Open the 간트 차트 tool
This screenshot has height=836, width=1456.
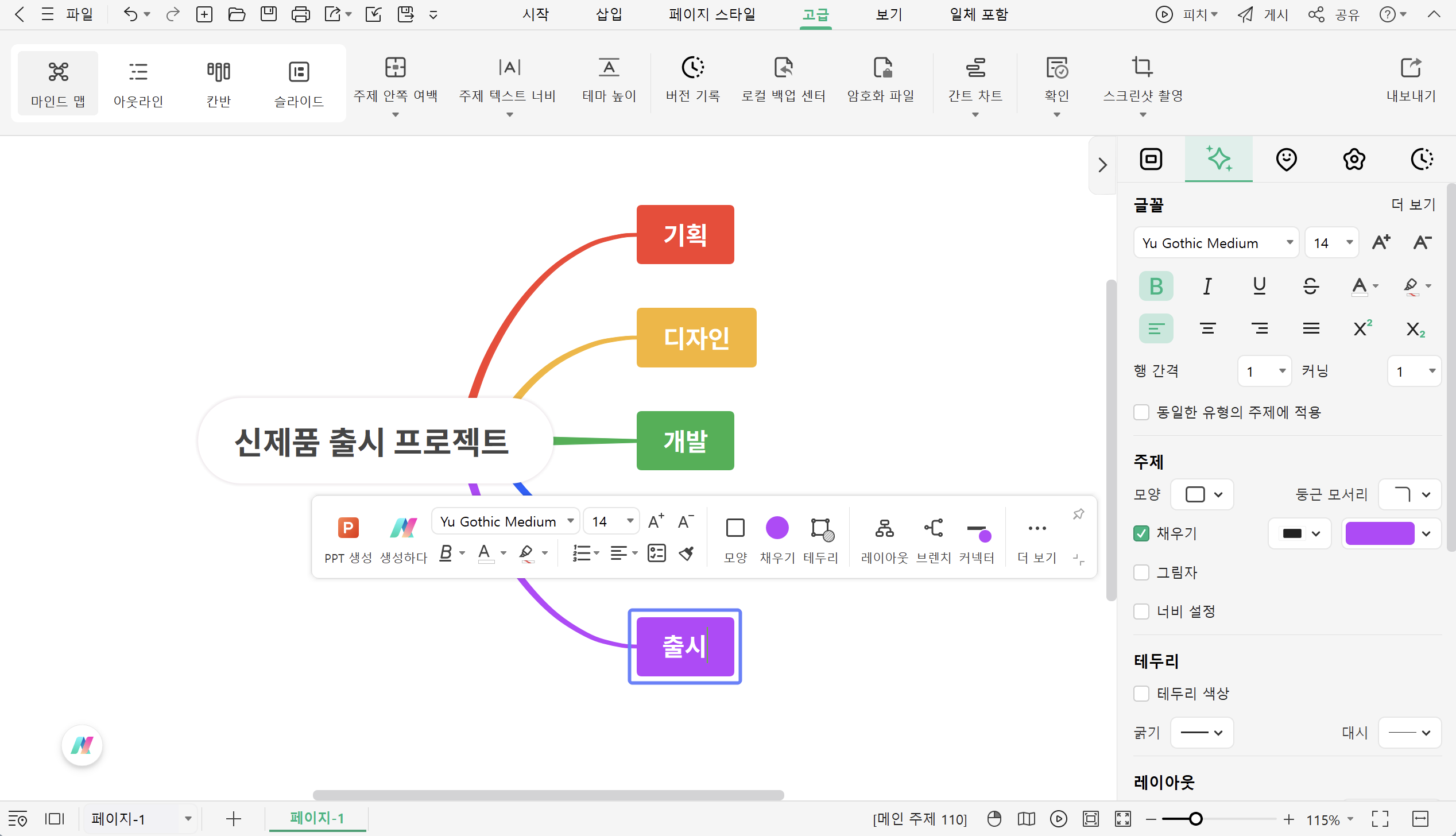975,80
